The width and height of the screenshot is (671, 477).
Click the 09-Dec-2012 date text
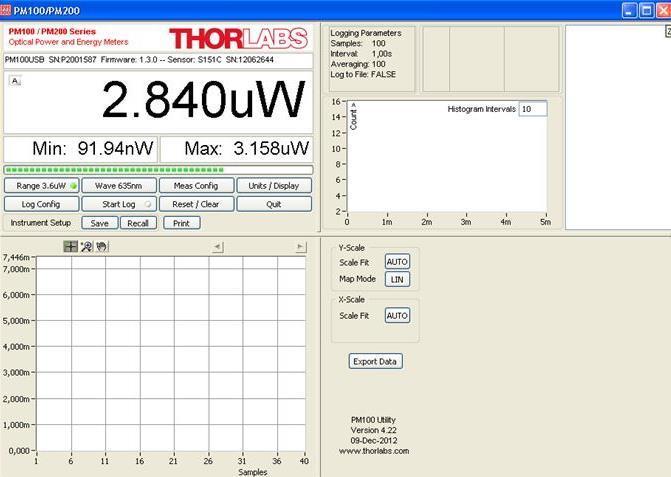tap(374, 441)
